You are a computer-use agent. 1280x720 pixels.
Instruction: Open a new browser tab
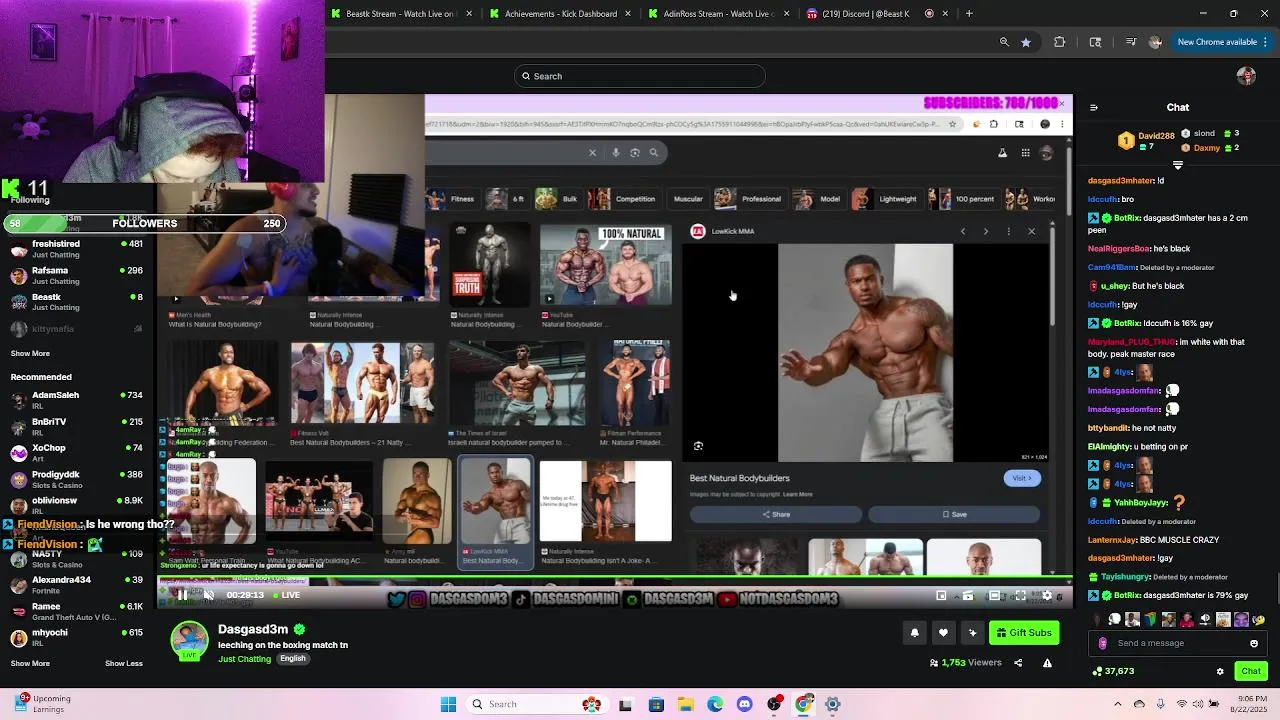point(969,13)
